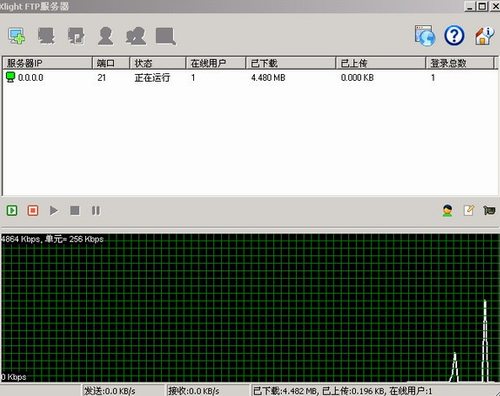Open the greyed-out single user list icon
Screen dimensions: 500x396
(x=106, y=36)
